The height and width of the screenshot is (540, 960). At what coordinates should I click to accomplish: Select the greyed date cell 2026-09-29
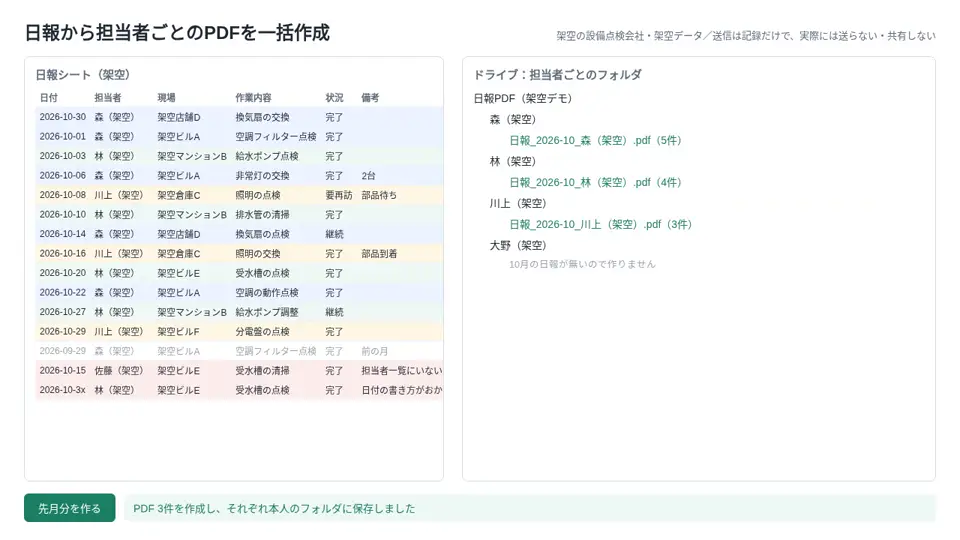[x=62, y=351]
